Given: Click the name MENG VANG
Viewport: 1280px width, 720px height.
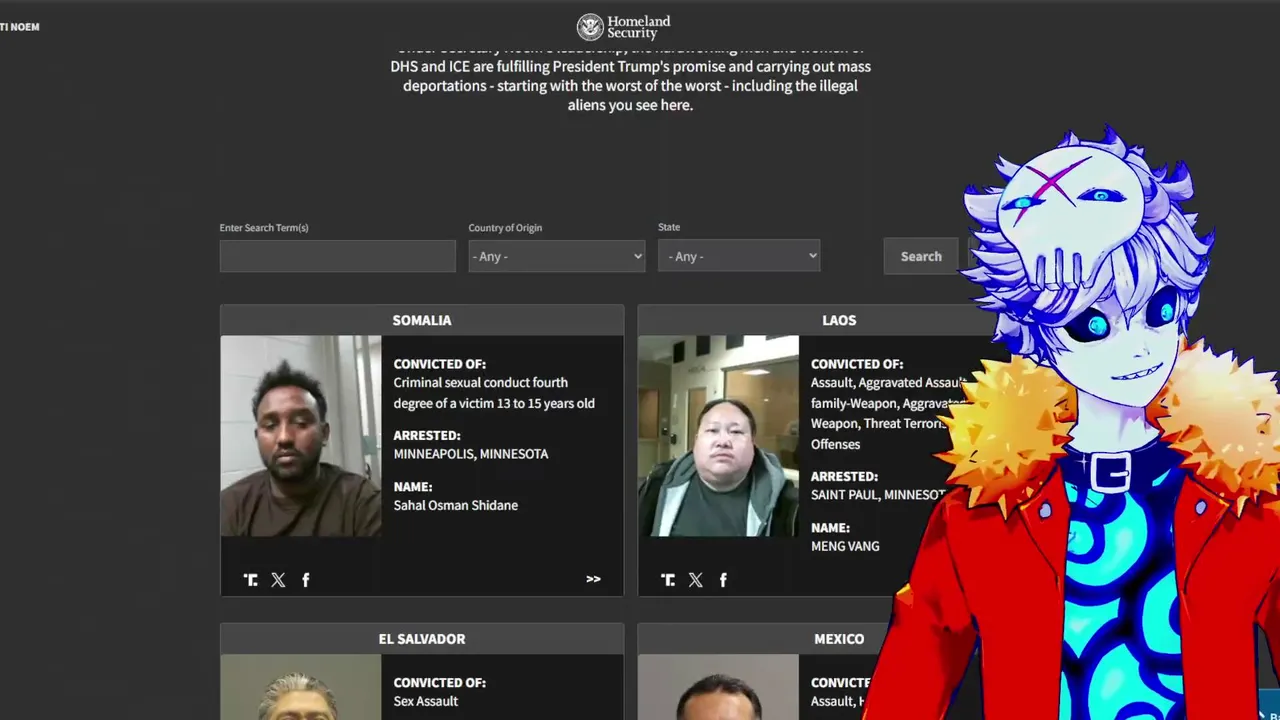Looking at the screenshot, I should coord(845,546).
